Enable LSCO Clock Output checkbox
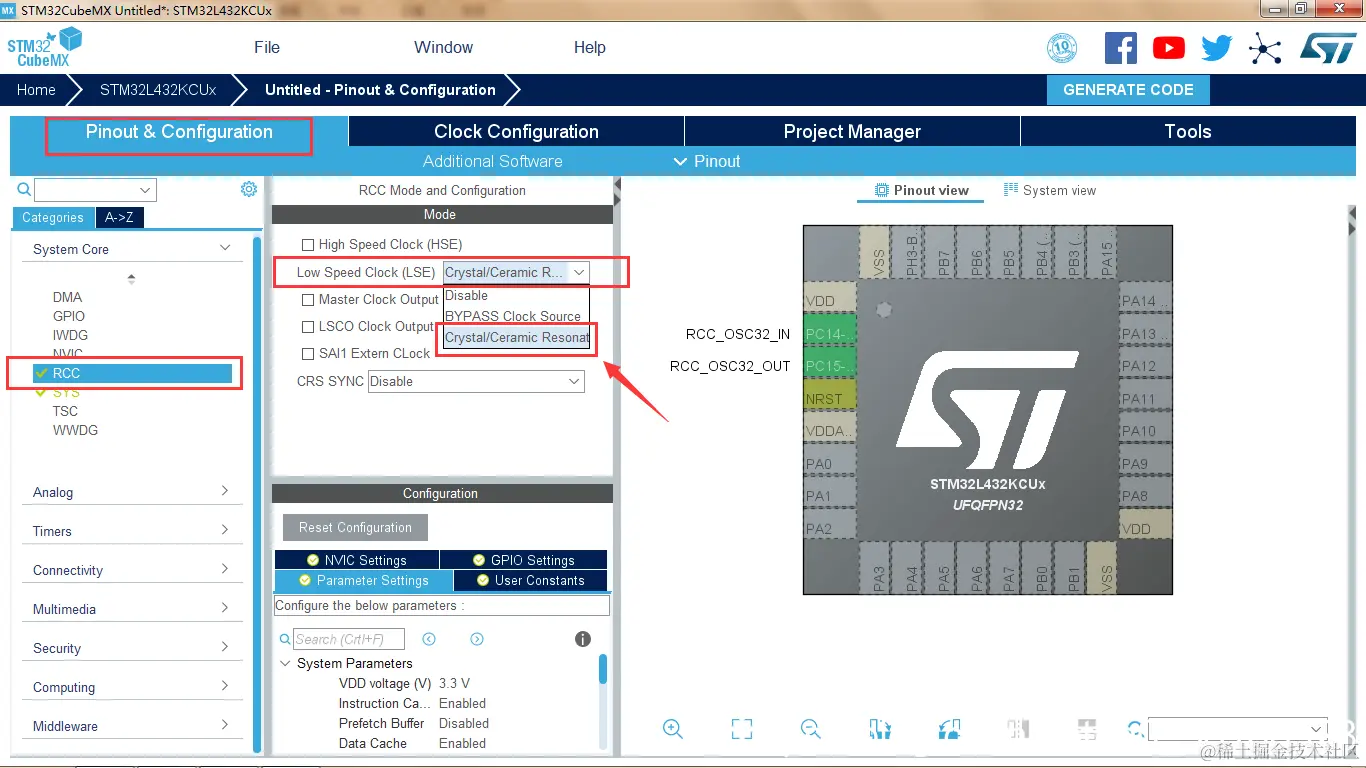The image size is (1366, 768). (309, 326)
